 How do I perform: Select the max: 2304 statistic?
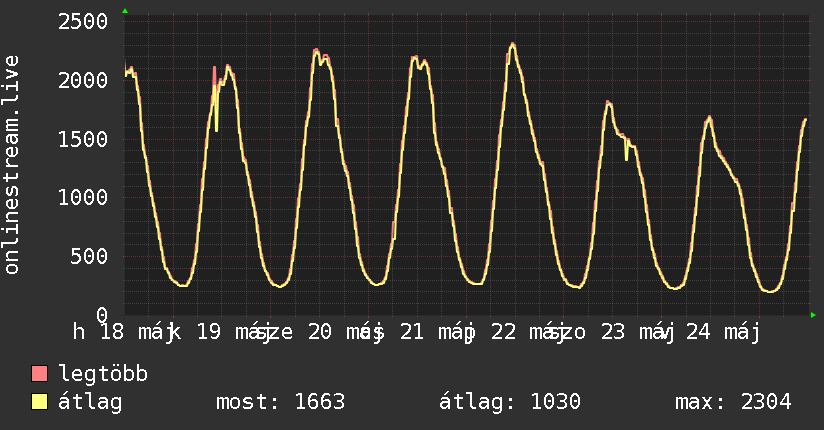pyautogui.click(x=733, y=402)
